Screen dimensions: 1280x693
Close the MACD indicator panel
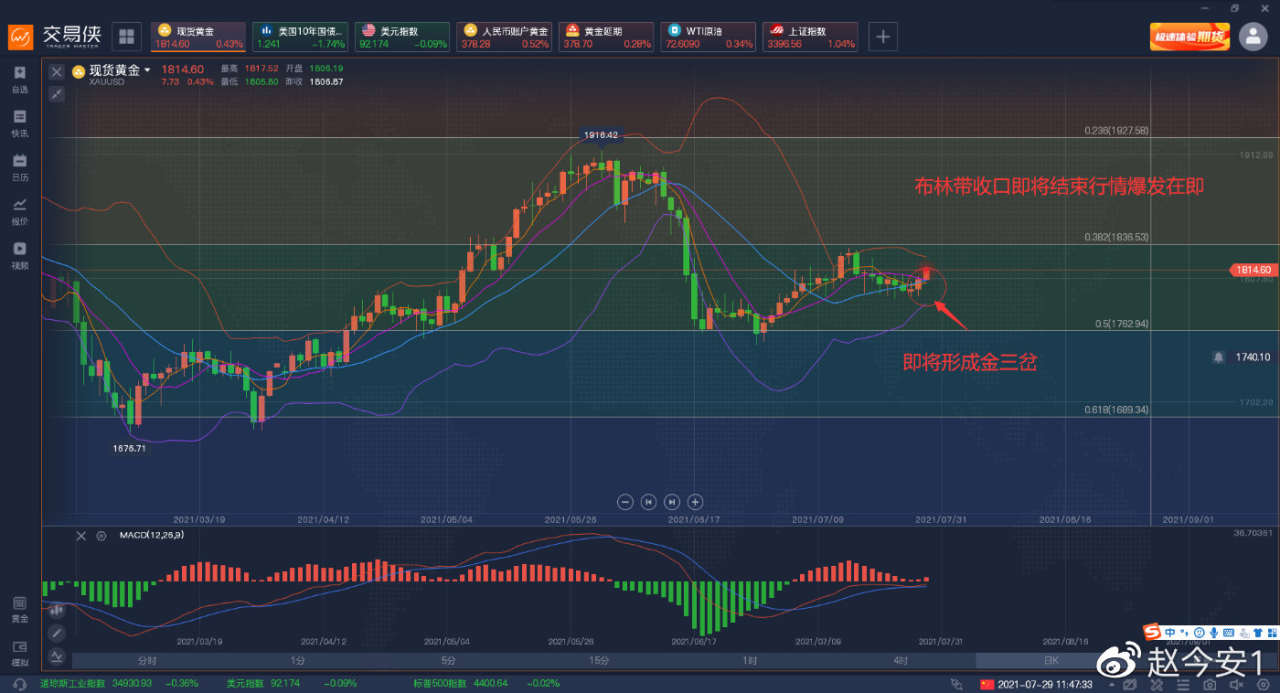(x=82, y=536)
